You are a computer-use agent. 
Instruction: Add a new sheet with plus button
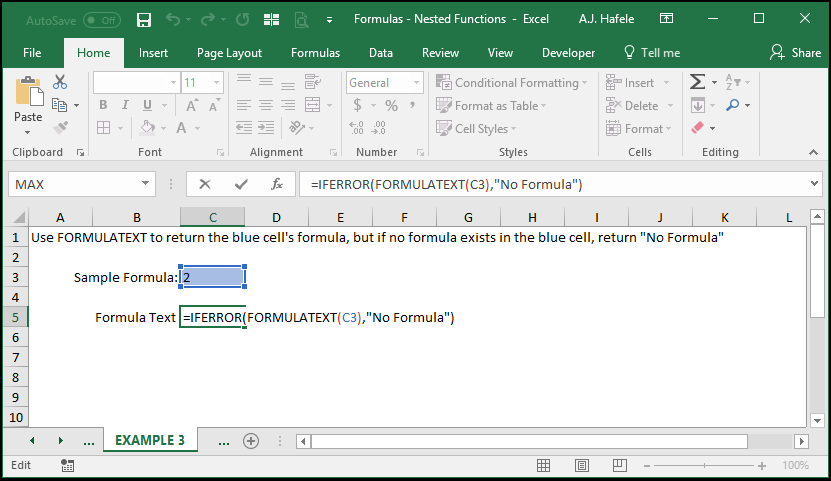(x=251, y=441)
